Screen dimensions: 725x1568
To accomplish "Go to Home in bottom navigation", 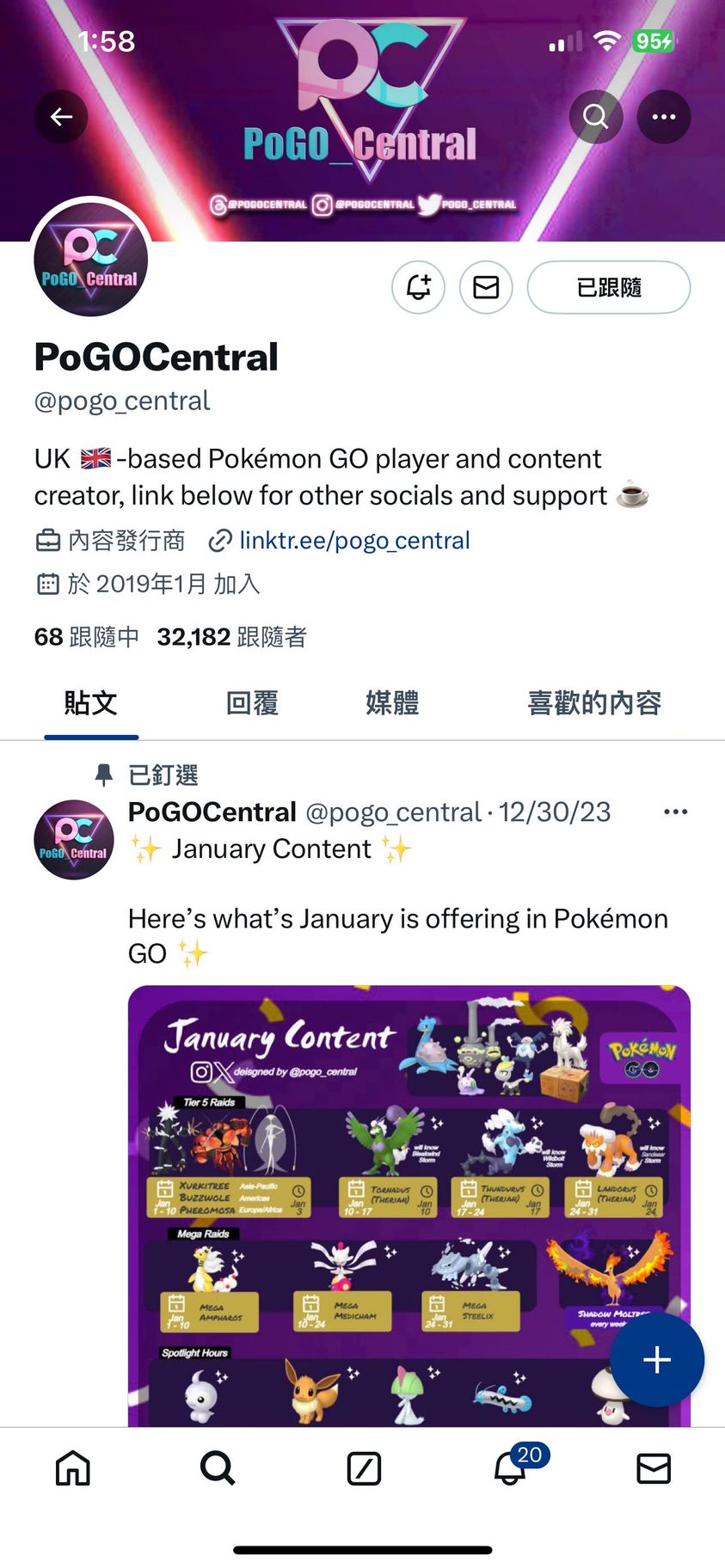I will click(73, 1468).
